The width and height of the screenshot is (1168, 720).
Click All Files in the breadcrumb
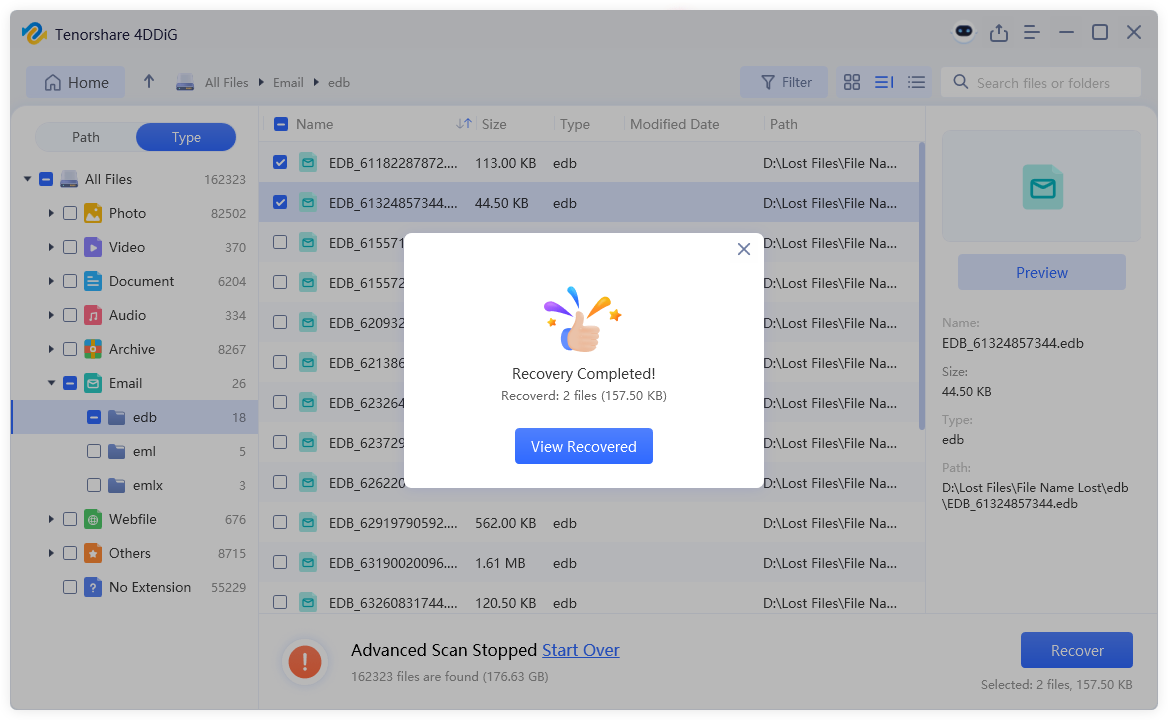[226, 83]
